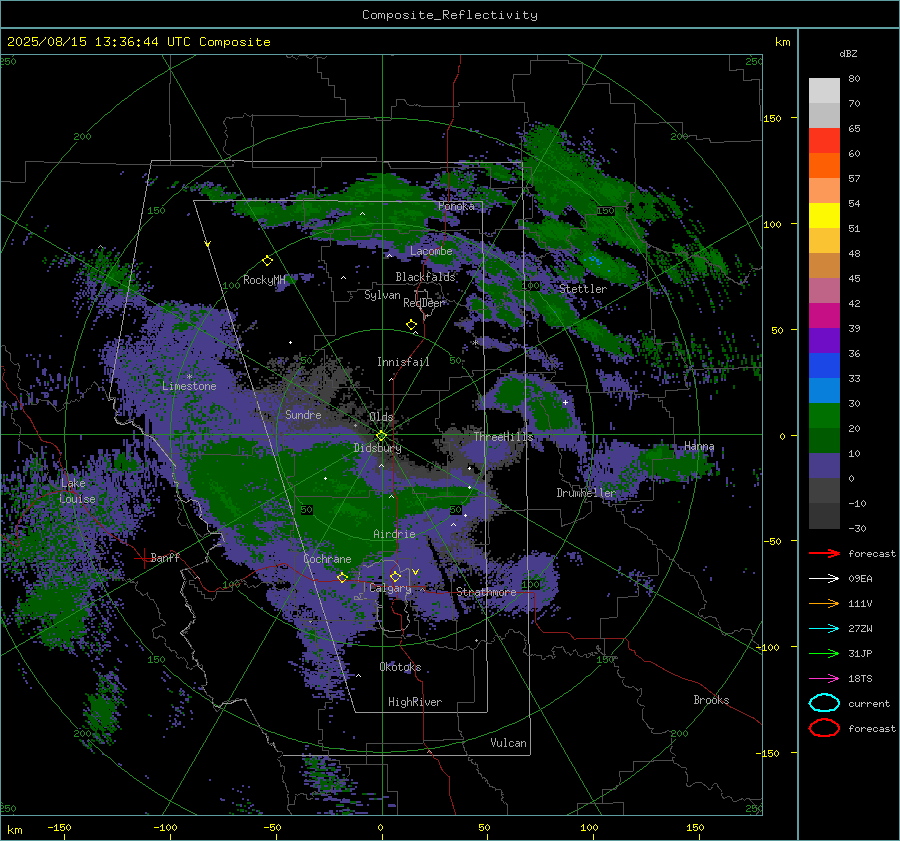Click the Composite_Reflectivity title
The height and width of the screenshot is (841, 900).
click(449, 15)
